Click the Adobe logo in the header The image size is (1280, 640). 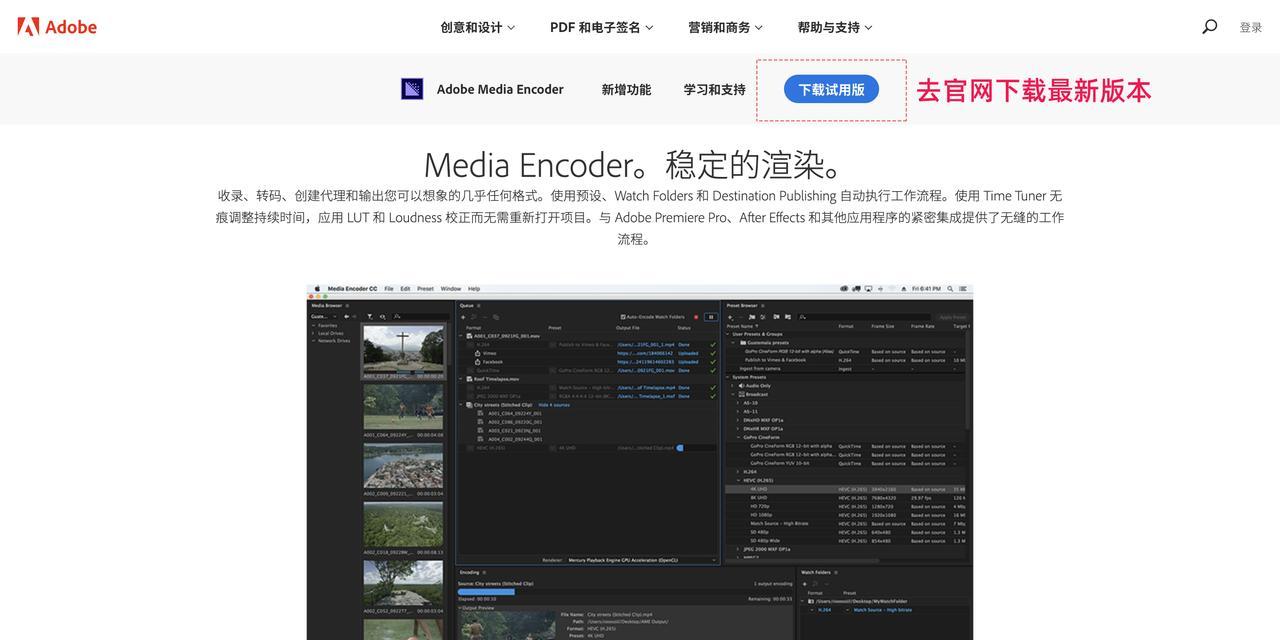click(57, 27)
